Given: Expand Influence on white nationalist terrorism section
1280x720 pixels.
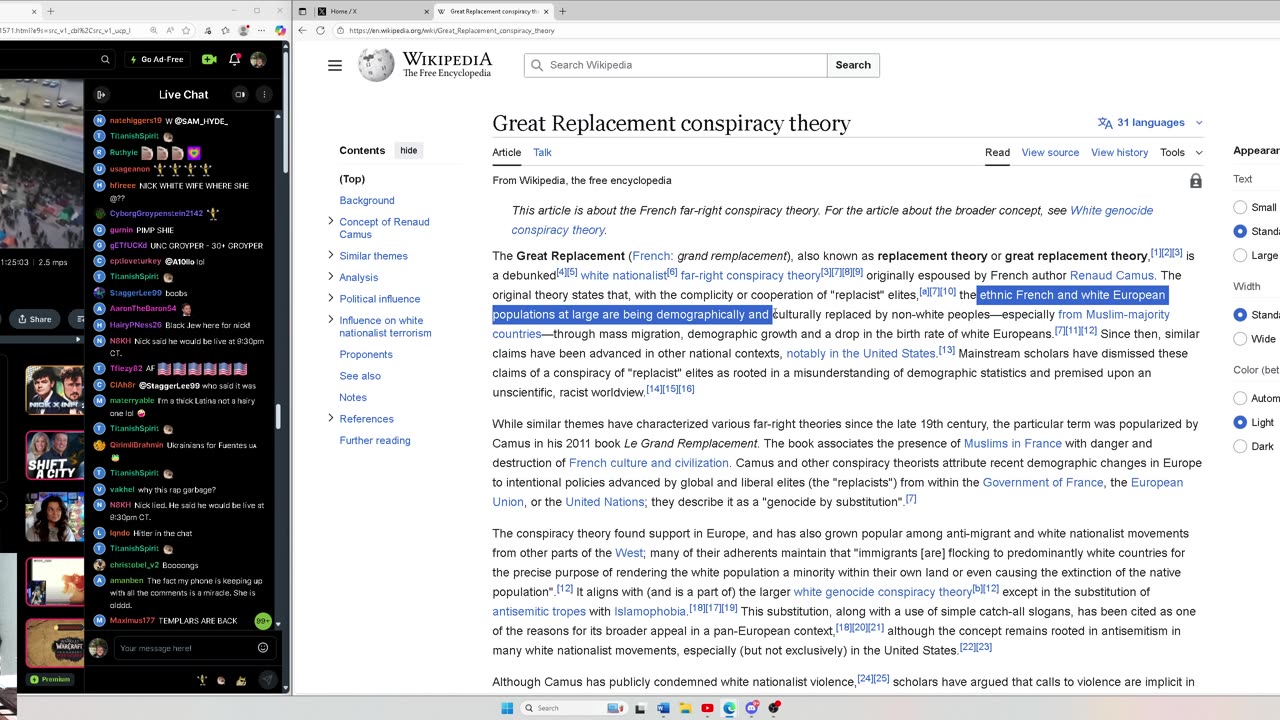Looking at the screenshot, I should coord(331,320).
